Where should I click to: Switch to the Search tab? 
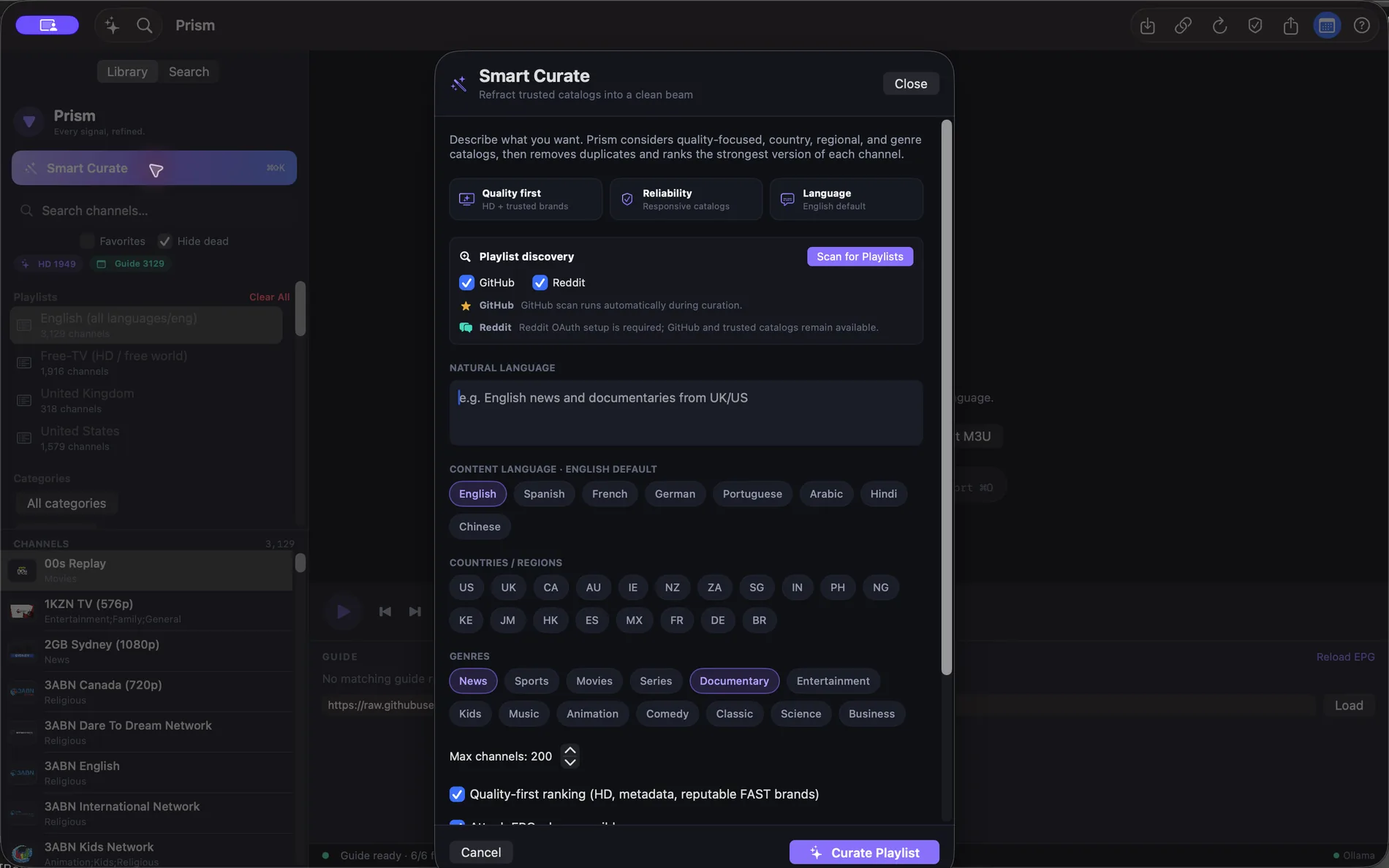click(189, 72)
